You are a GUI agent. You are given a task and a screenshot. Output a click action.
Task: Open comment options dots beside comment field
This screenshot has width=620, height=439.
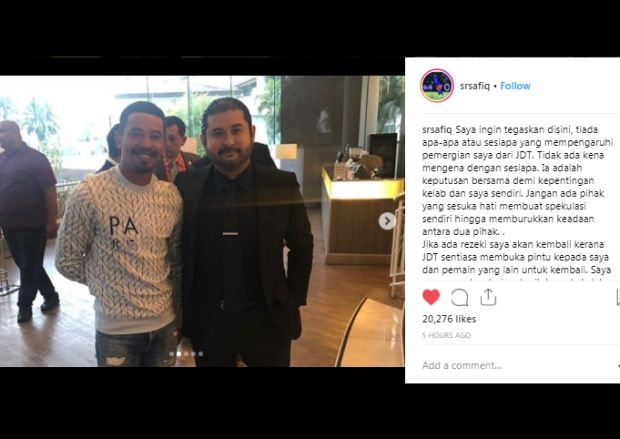(x=618, y=365)
